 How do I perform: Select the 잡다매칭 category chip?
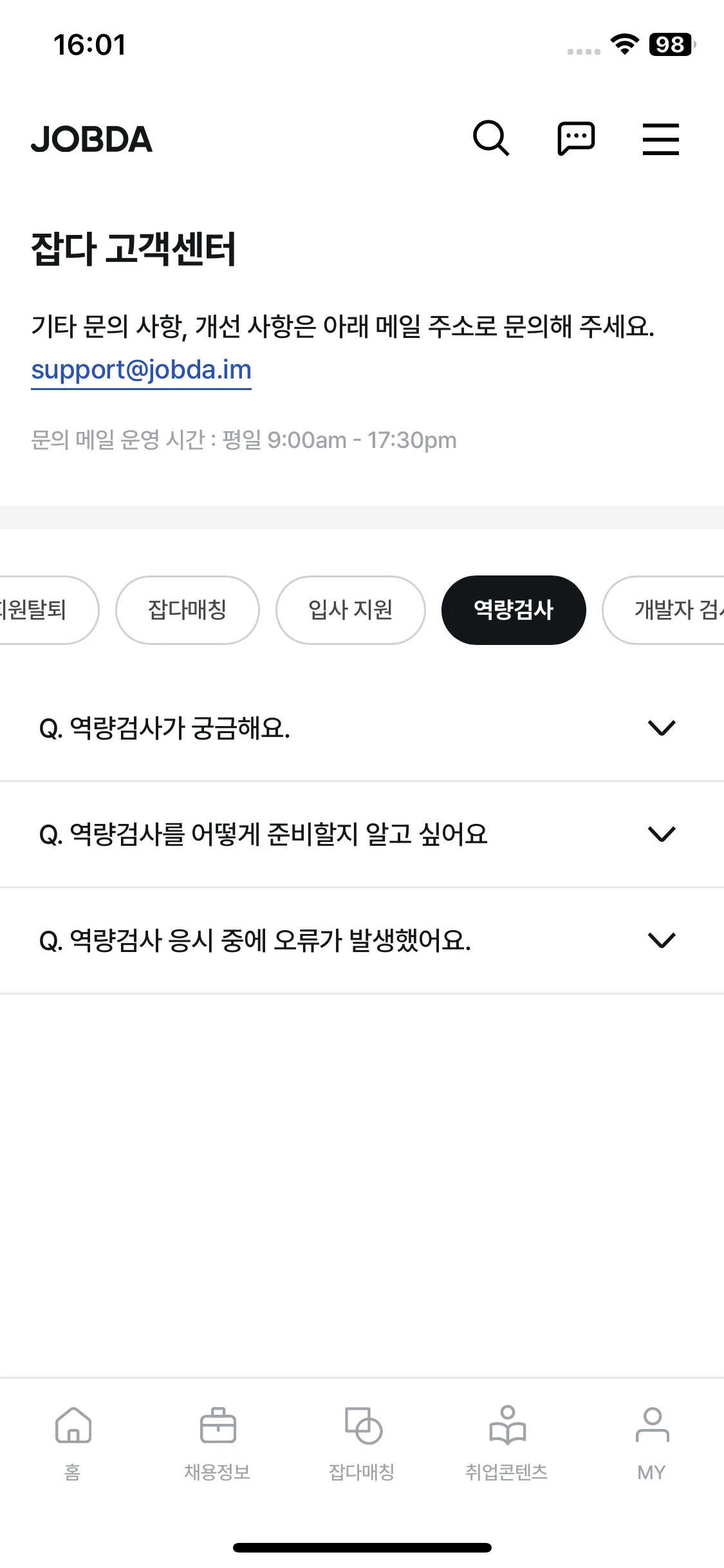[187, 610]
